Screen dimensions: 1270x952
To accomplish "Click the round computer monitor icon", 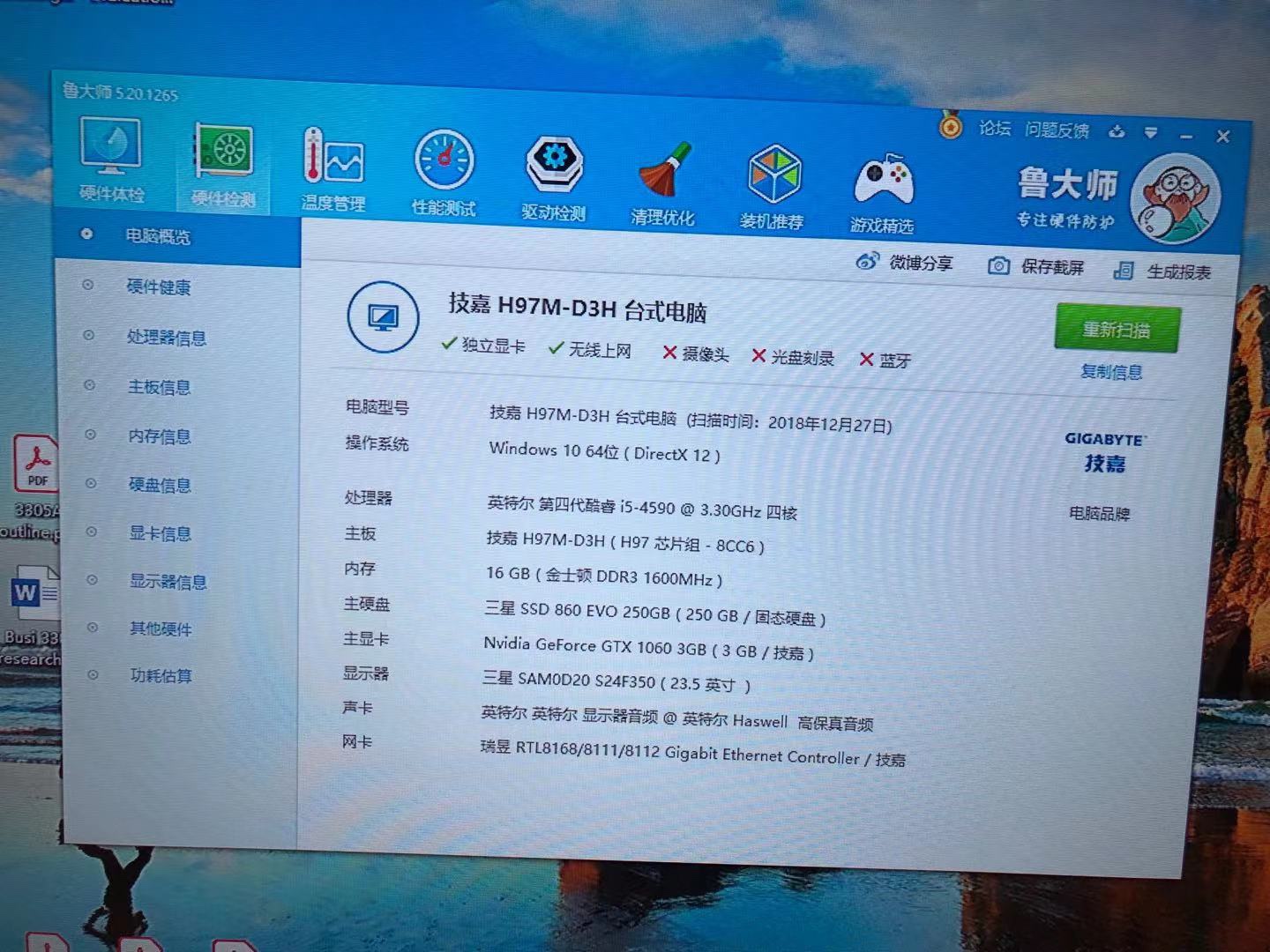I will [x=383, y=316].
